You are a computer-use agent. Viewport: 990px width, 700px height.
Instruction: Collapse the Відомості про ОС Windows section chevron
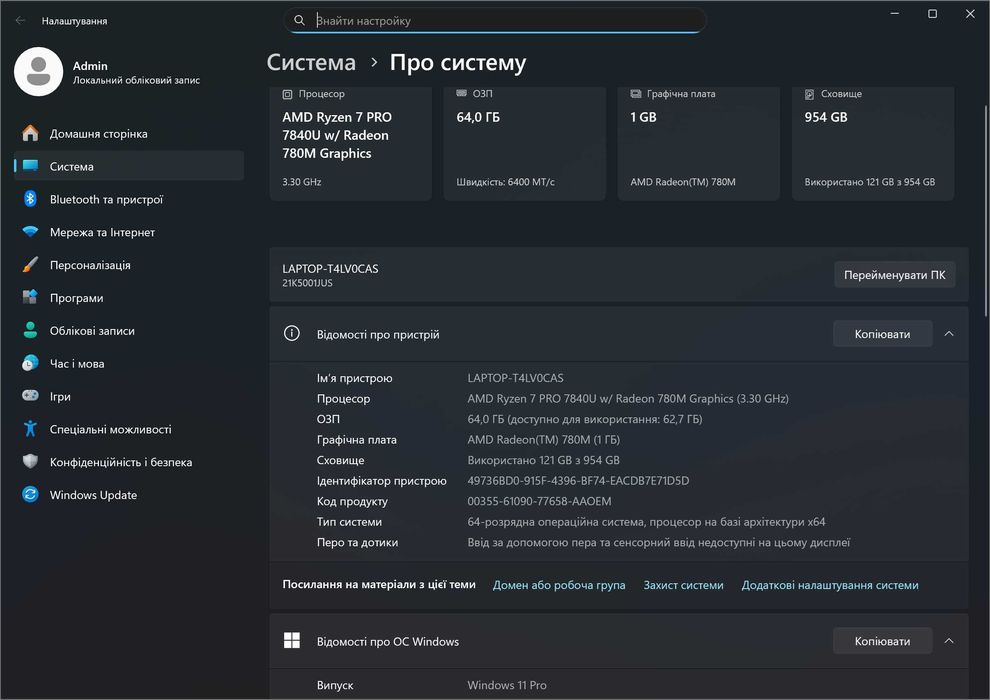coord(949,641)
